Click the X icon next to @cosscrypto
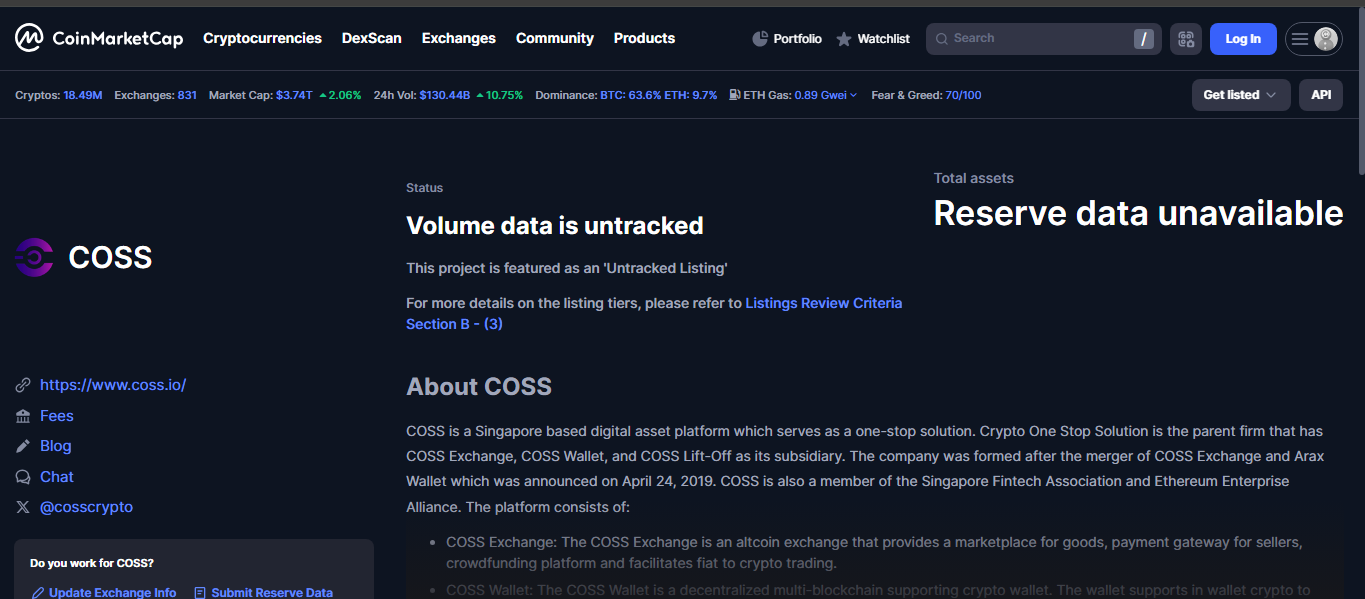 click(x=23, y=507)
